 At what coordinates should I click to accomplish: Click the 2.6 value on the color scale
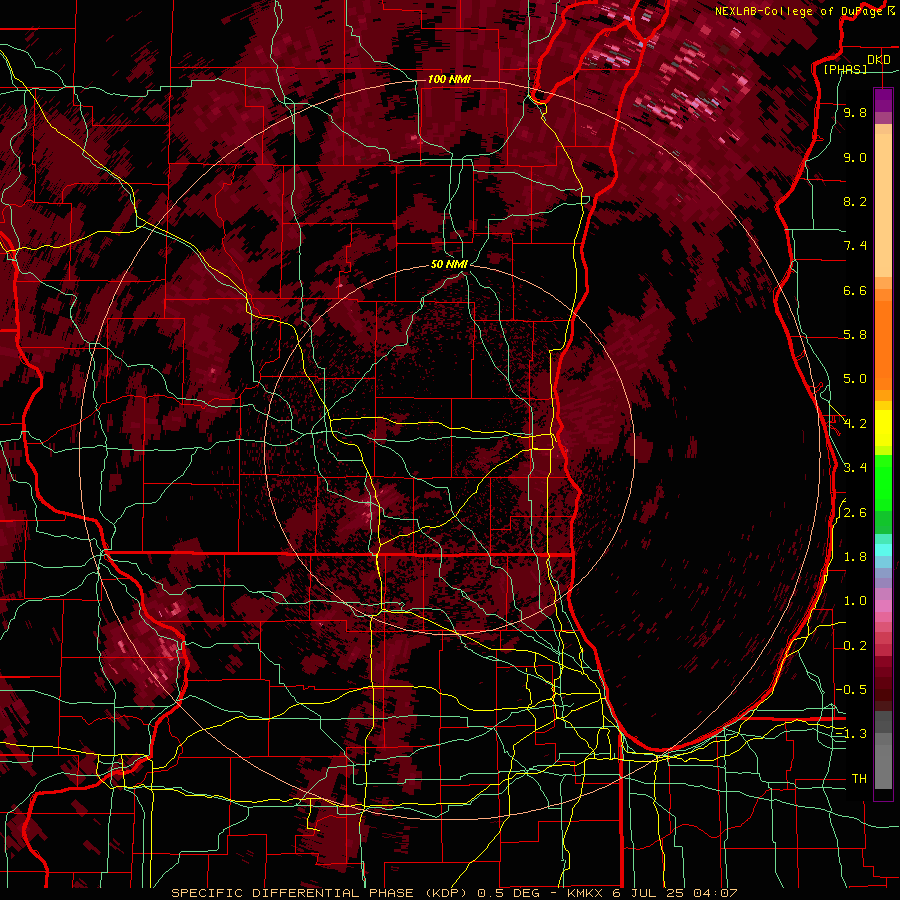click(x=855, y=513)
